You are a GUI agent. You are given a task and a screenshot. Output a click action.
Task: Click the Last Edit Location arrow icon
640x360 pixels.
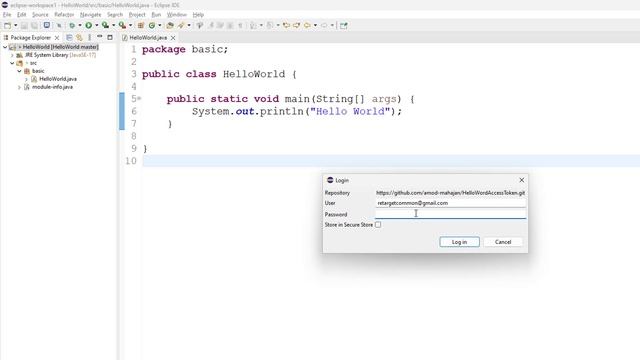286,25
